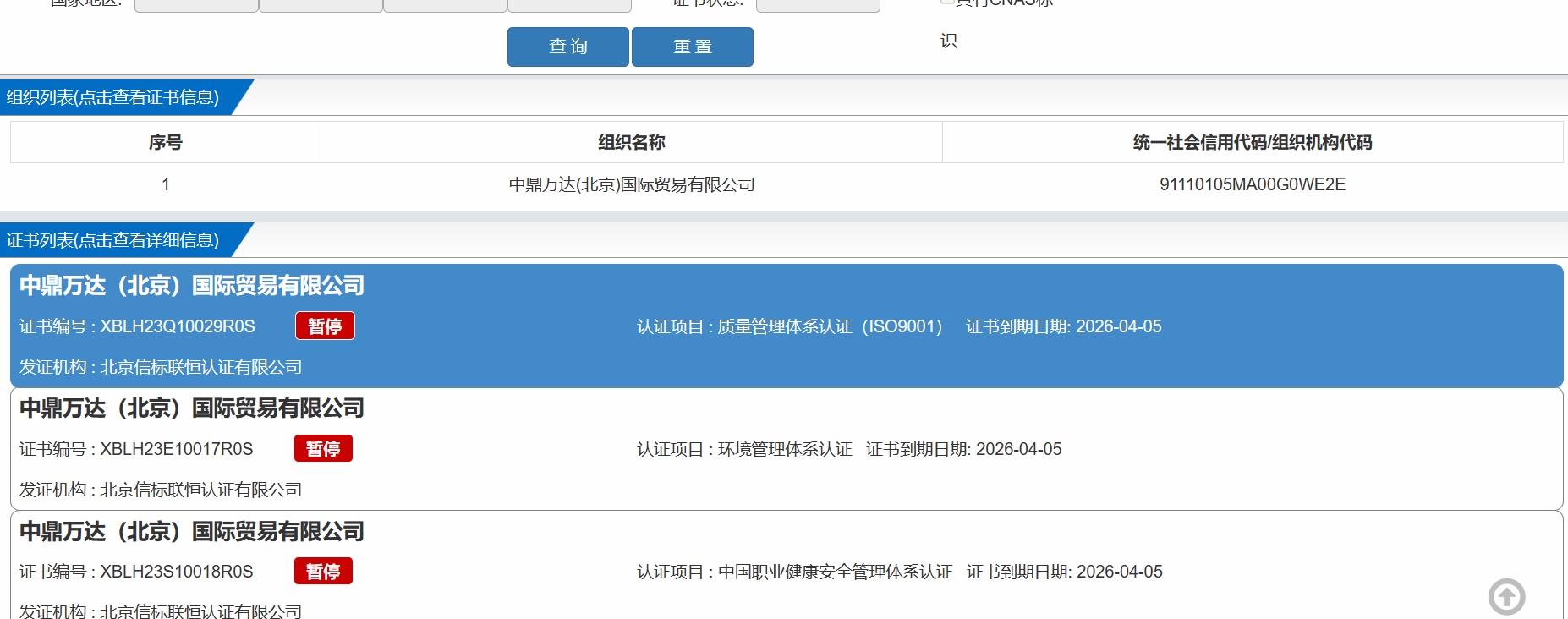Click the 组织名称 column header

pos(632,142)
